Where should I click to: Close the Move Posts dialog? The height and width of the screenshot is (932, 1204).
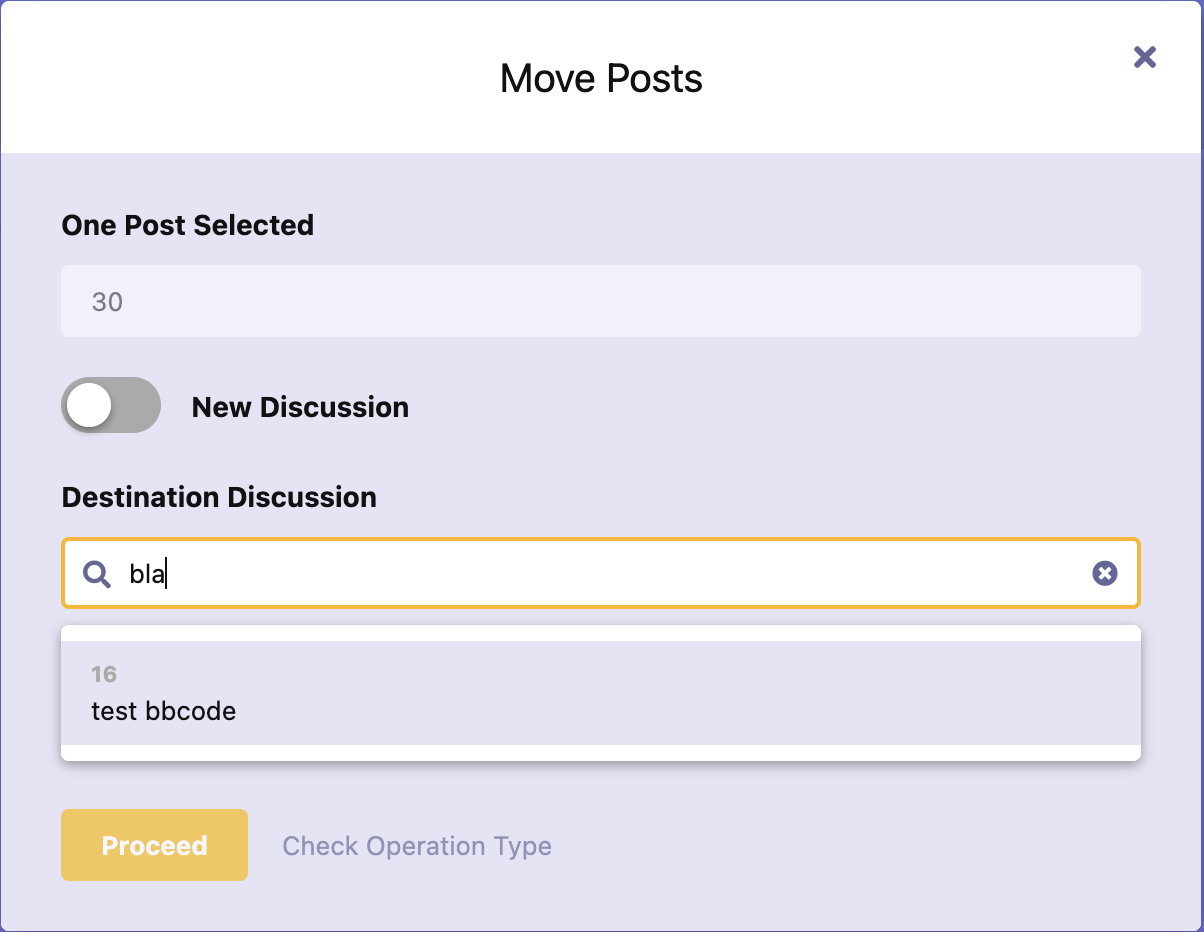(x=1145, y=57)
